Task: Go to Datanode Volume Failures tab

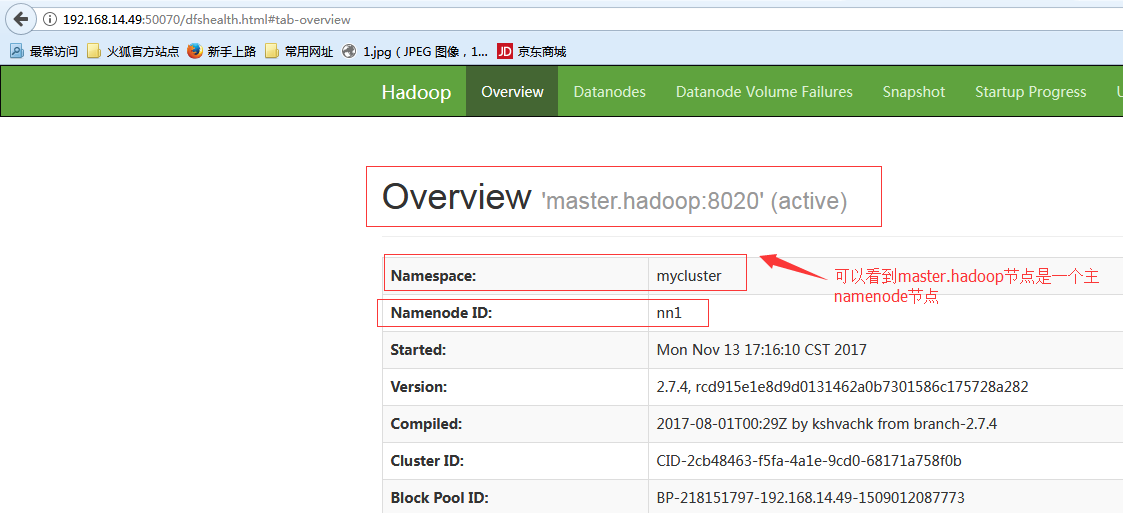Action: coord(764,92)
